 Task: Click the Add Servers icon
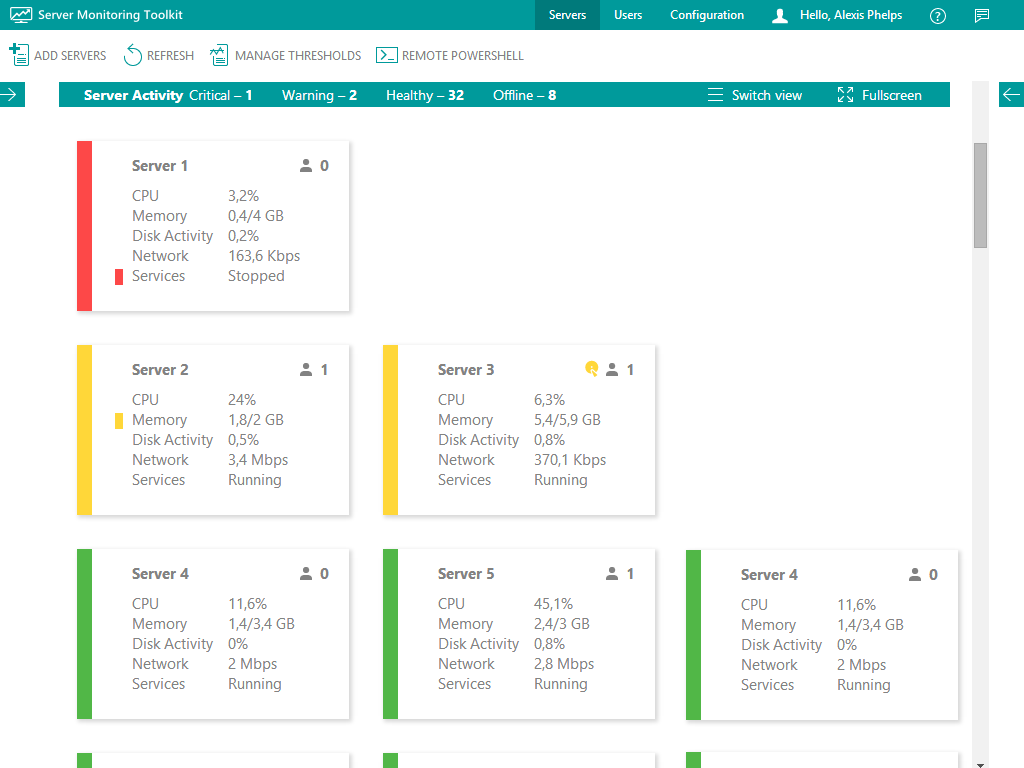pos(19,55)
